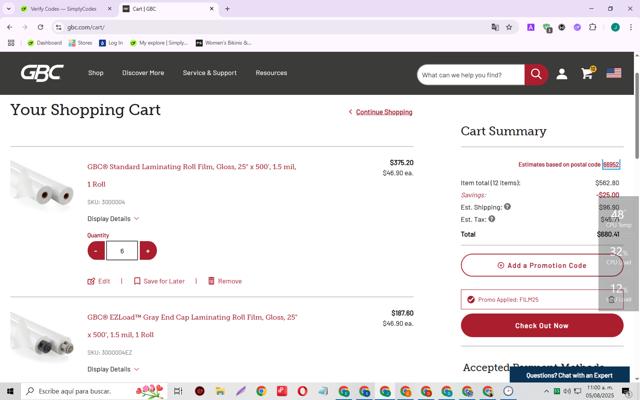Close the Cart | GBC tab
The height and width of the screenshot is (400, 640).
coord(212,9)
